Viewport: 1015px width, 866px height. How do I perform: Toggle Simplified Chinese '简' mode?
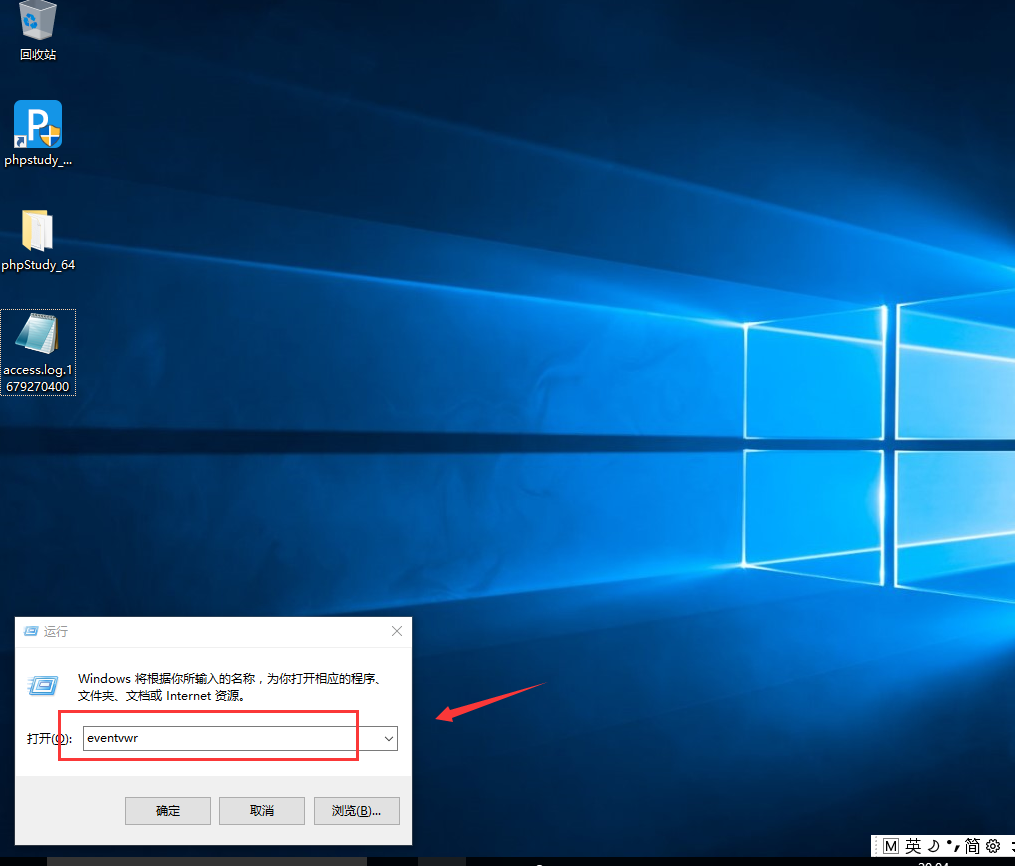pos(971,846)
